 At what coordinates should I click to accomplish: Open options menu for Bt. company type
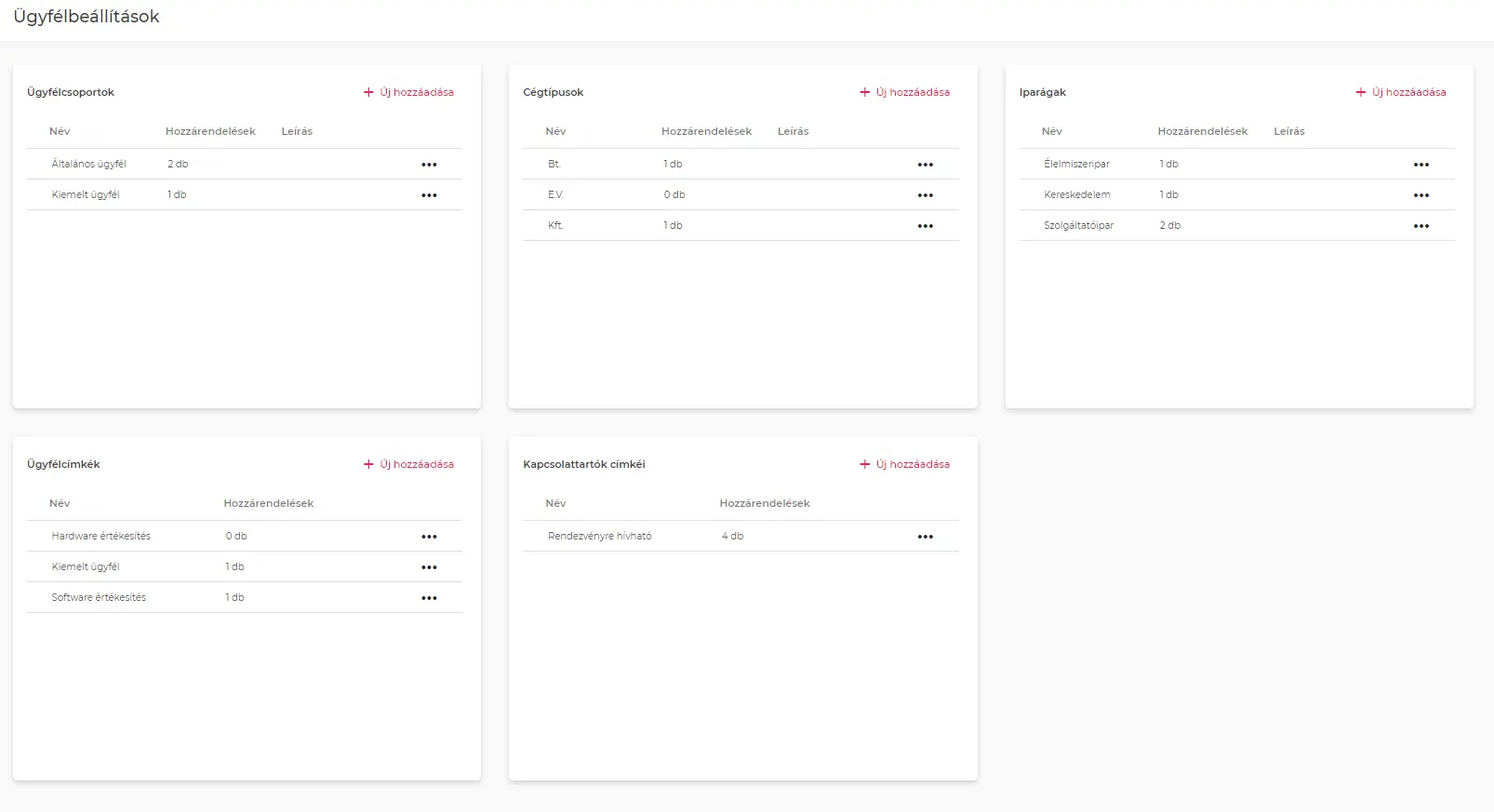click(x=925, y=165)
